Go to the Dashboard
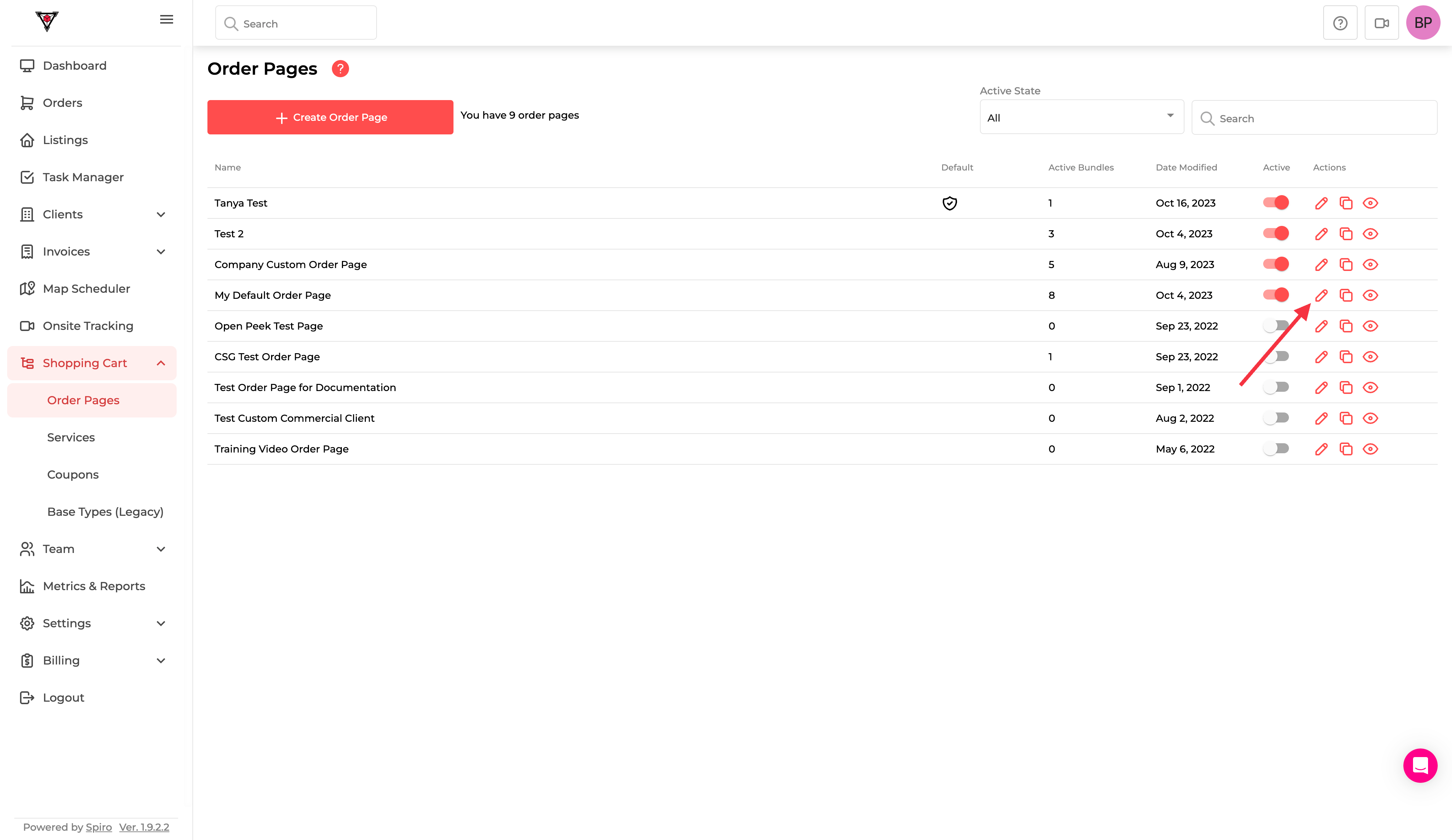1452x840 pixels. [x=92, y=66]
